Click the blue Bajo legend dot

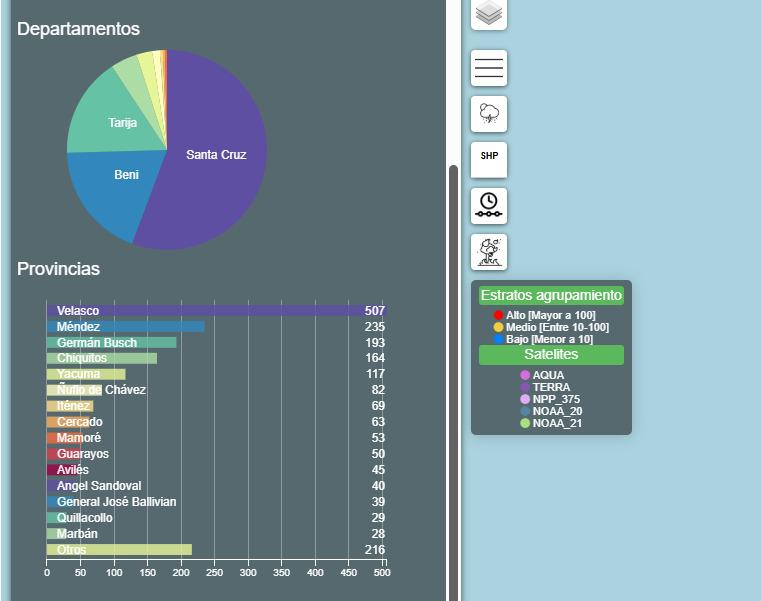click(498, 339)
